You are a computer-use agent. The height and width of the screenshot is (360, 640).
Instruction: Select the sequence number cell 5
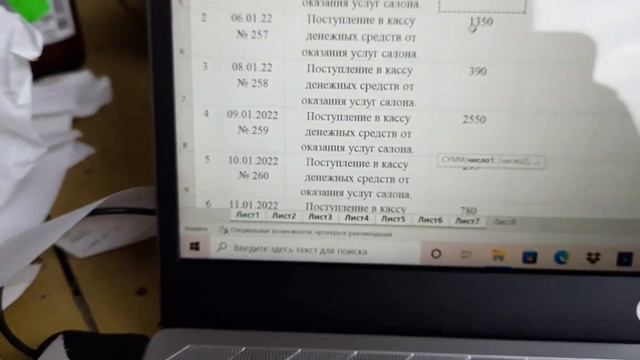(x=207, y=159)
